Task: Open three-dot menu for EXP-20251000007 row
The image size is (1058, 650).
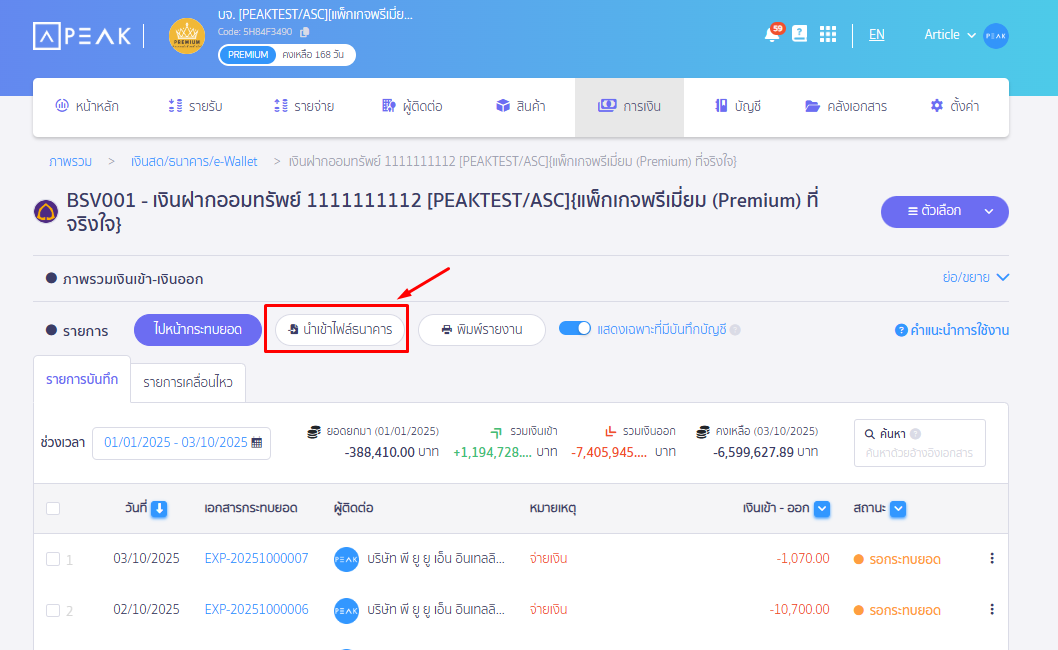Action: (x=991, y=559)
